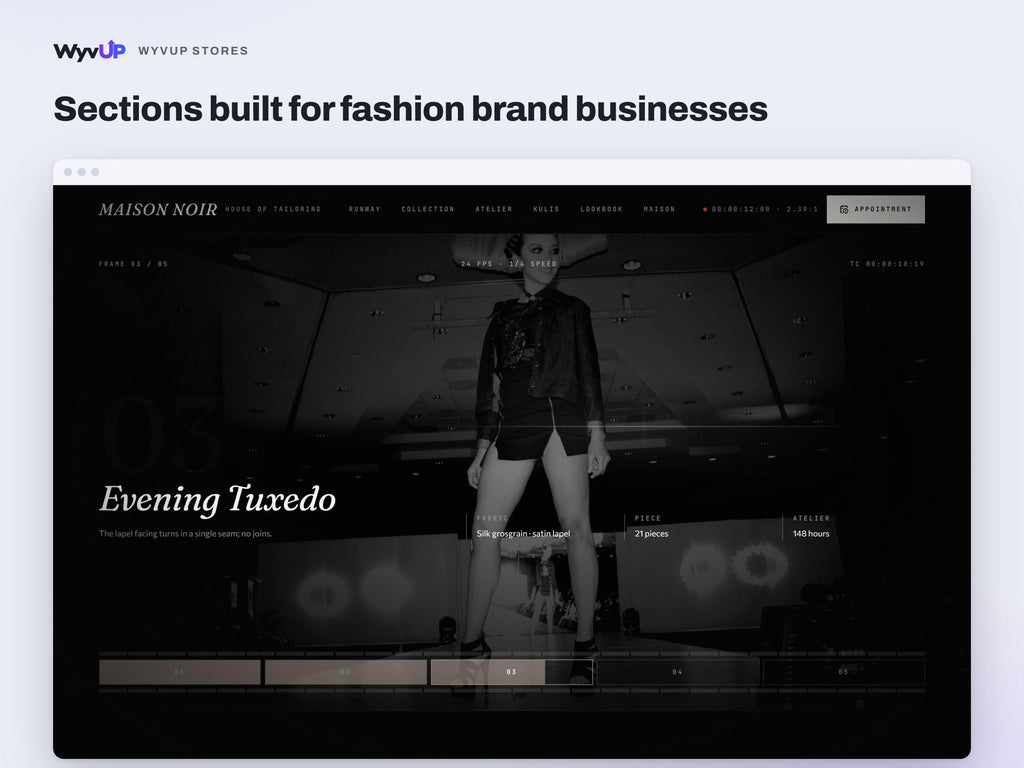
Task: Click 'HOUSE OF TAILORING' tagline
Action: point(273,210)
